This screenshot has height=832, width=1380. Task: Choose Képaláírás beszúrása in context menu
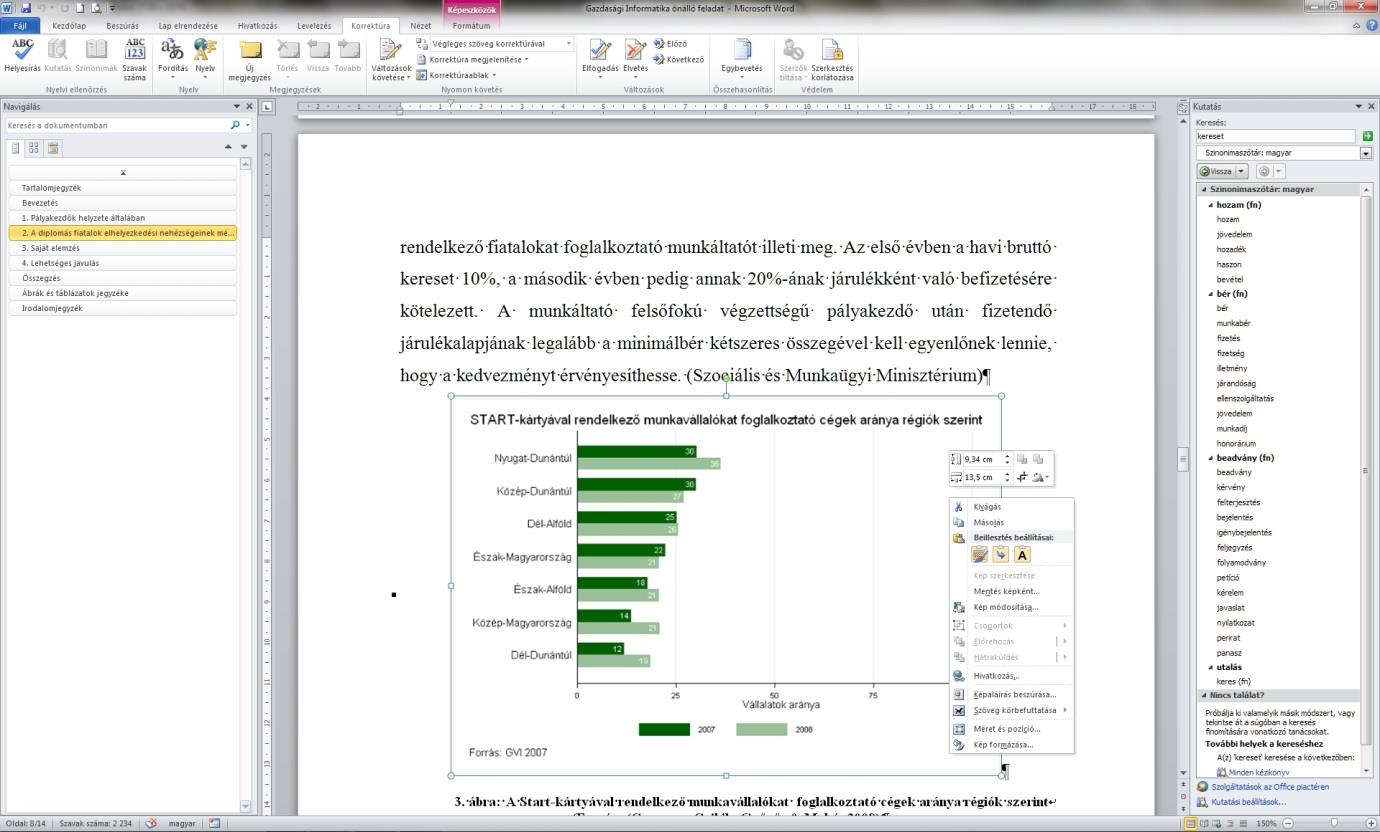[x=1014, y=694]
